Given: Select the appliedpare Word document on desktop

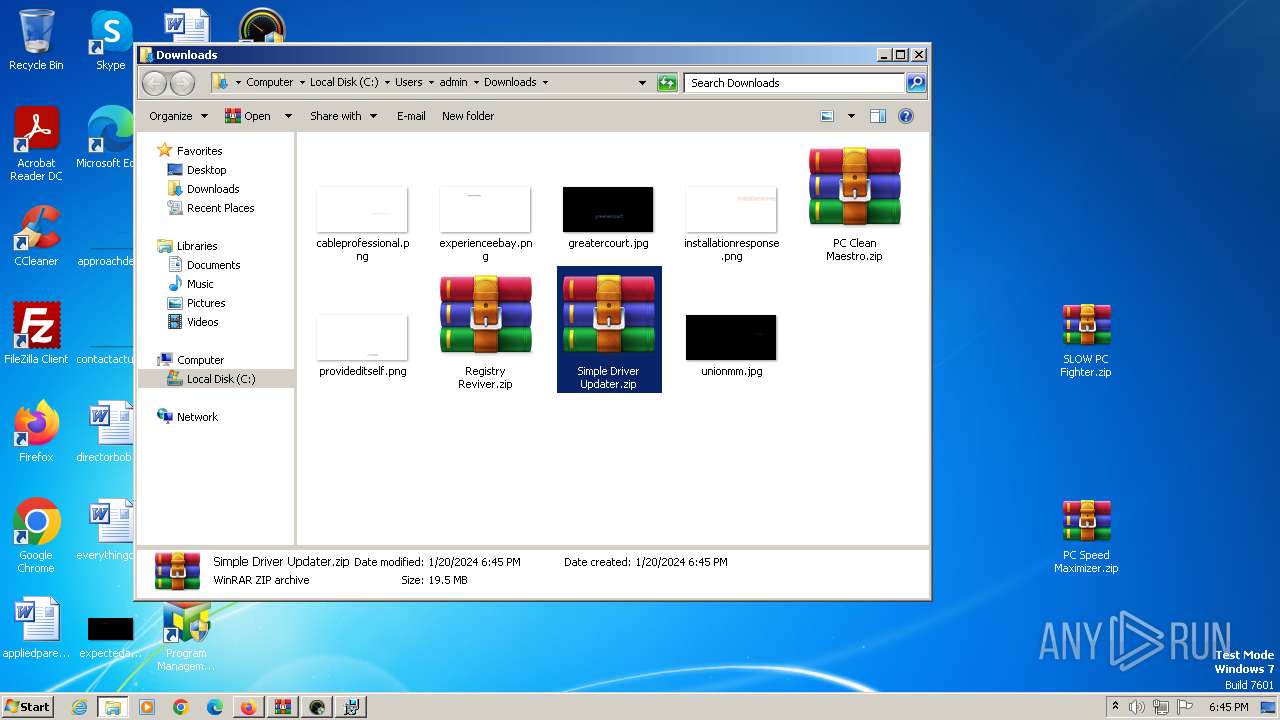Looking at the screenshot, I should [36, 628].
